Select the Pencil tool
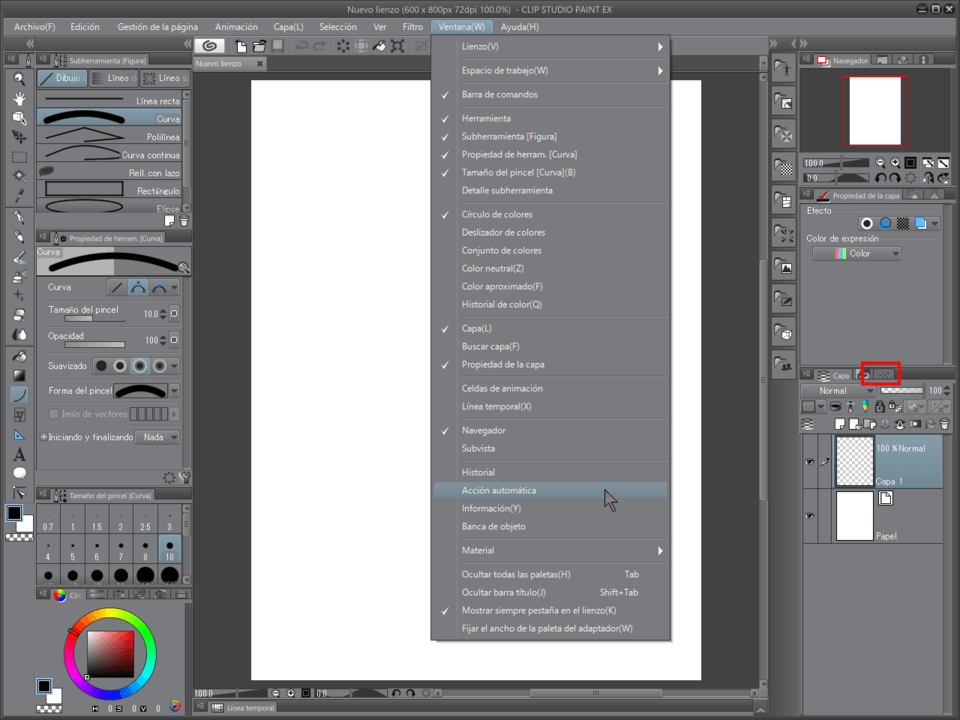The height and width of the screenshot is (720, 960). tap(20, 237)
